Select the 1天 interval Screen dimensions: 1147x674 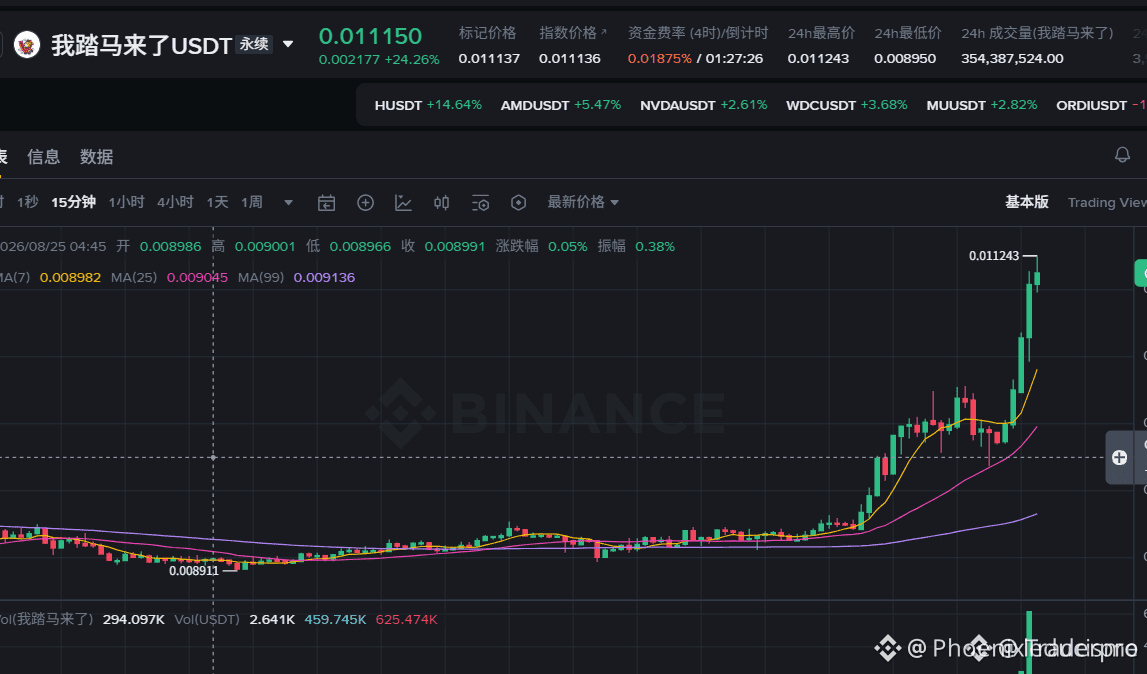tap(217, 202)
